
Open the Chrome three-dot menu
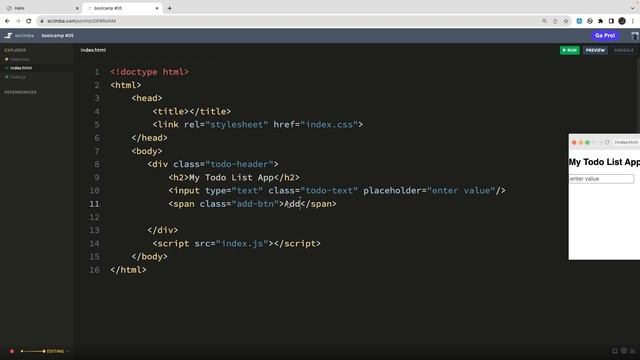pos(633,21)
